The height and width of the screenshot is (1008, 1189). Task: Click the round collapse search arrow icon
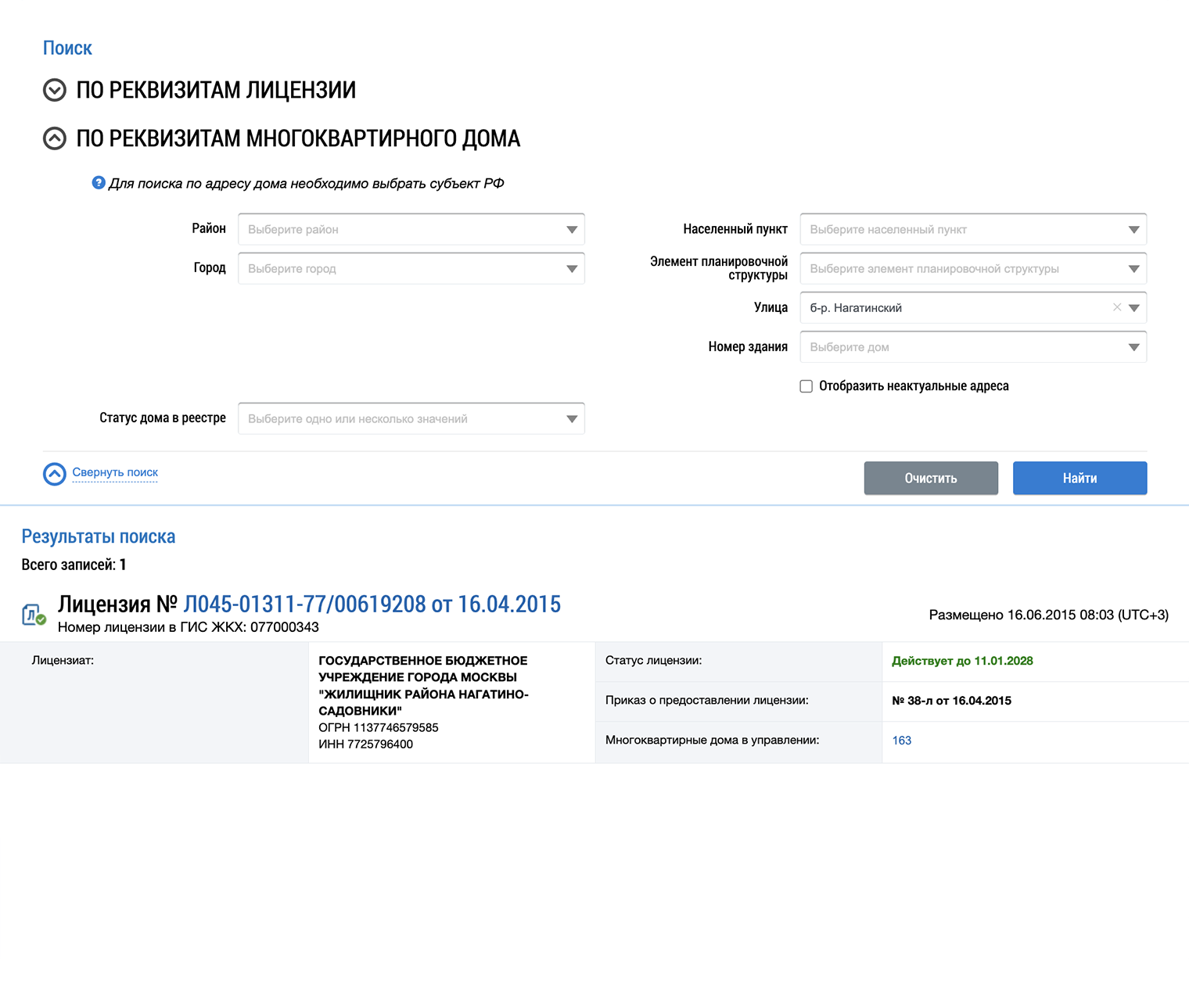(x=55, y=474)
